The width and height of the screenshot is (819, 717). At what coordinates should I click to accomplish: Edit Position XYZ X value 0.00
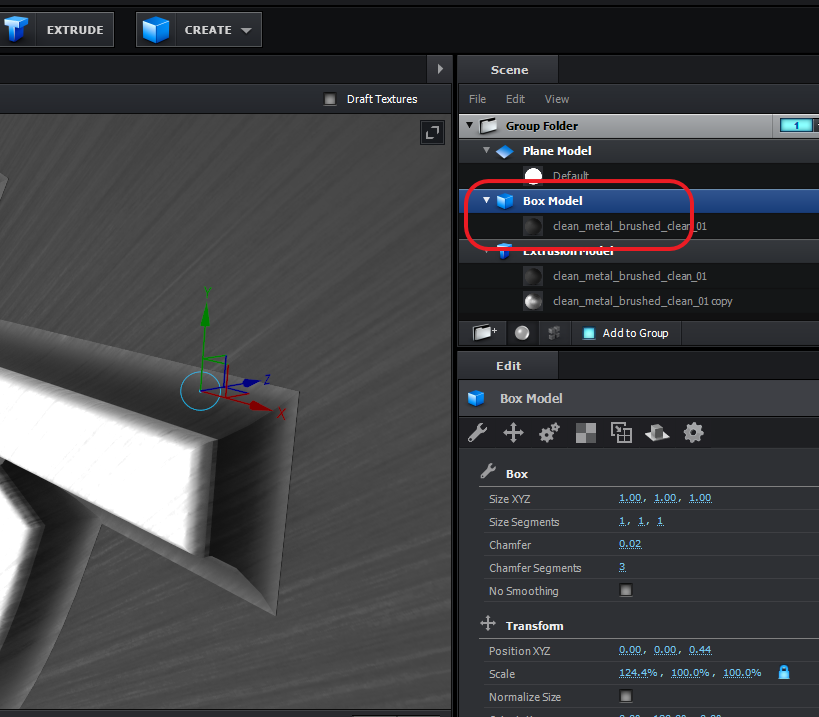tap(630, 650)
